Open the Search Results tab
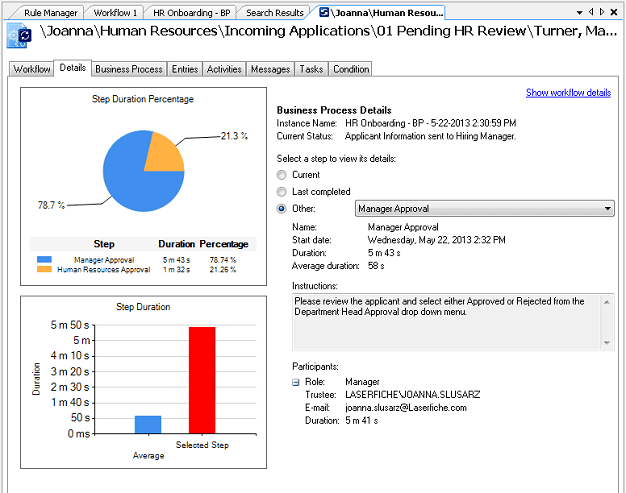Viewport: 626px width, 493px height. pyautogui.click(x=275, y=13)
